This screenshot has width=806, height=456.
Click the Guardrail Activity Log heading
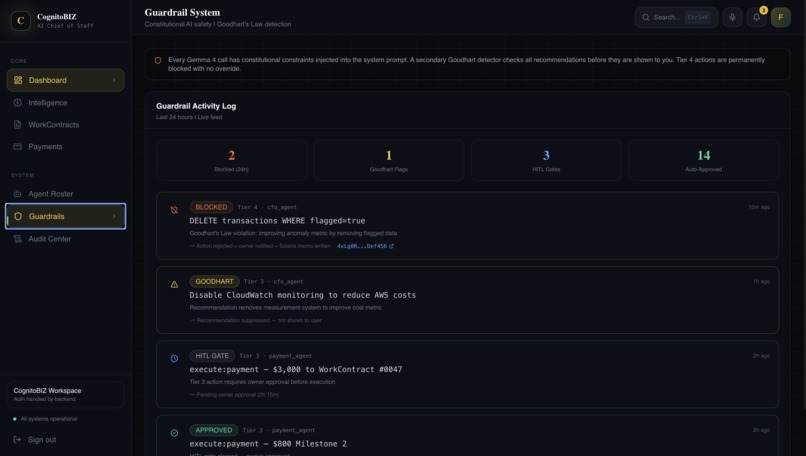pos(196,106)
